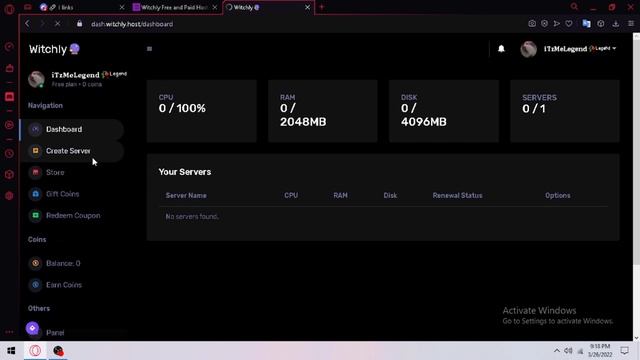Click header avatar picture at top right
The width and height of the screenshot is (640, 360).
[x=528, y=49]
